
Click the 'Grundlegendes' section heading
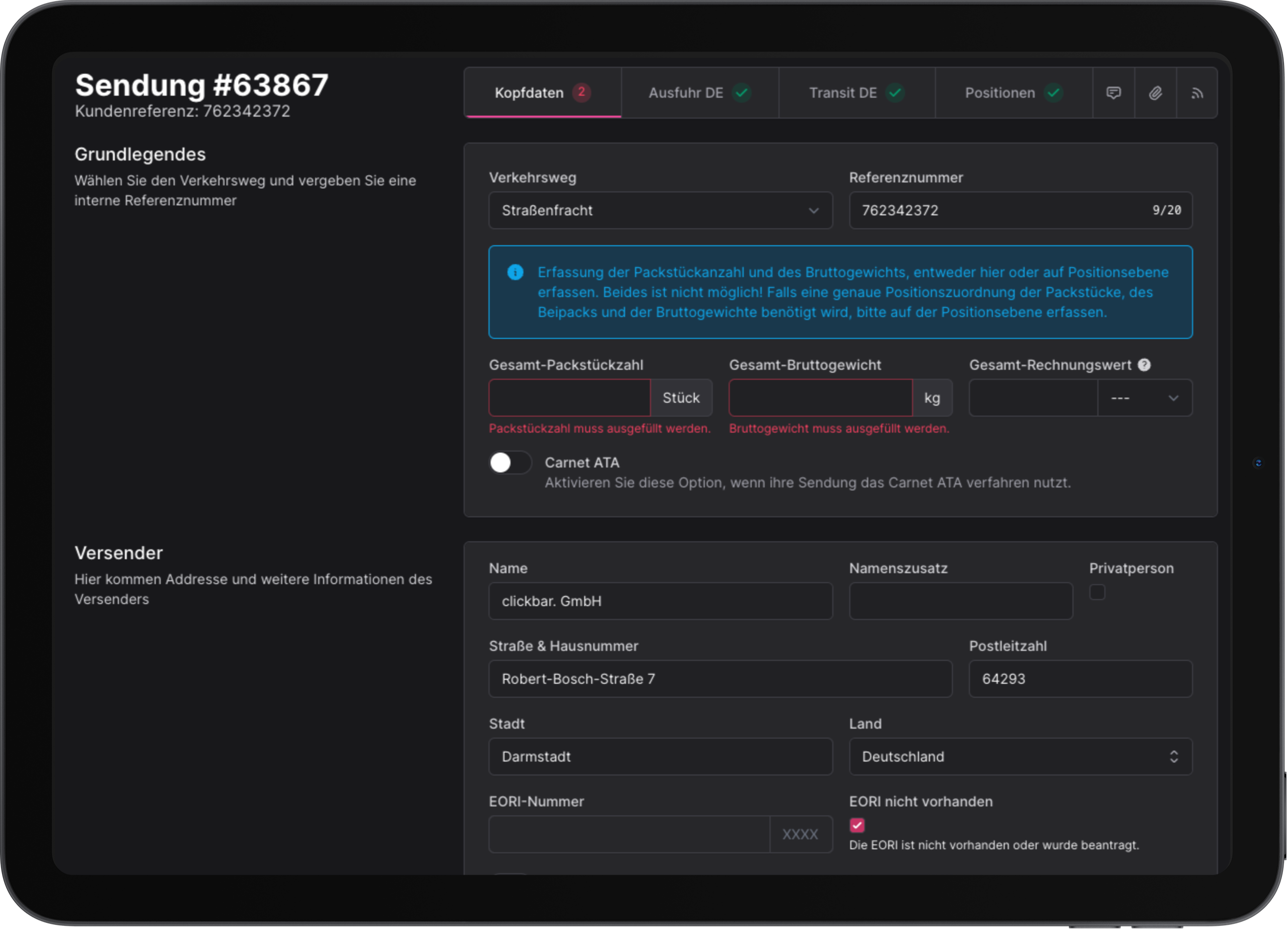point(140,154)
